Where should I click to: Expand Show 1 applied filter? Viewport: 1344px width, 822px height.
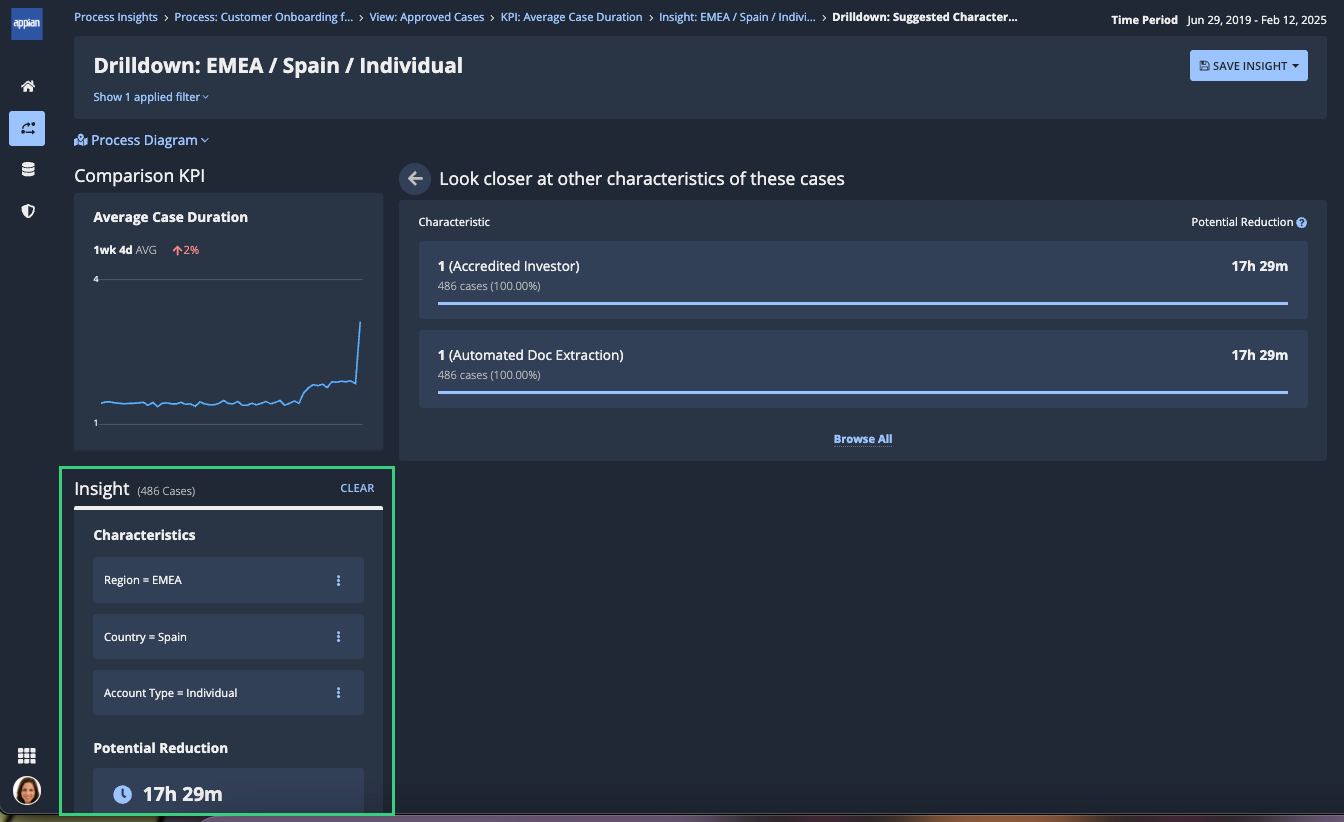pyautogui.click(x=151, y=97)
